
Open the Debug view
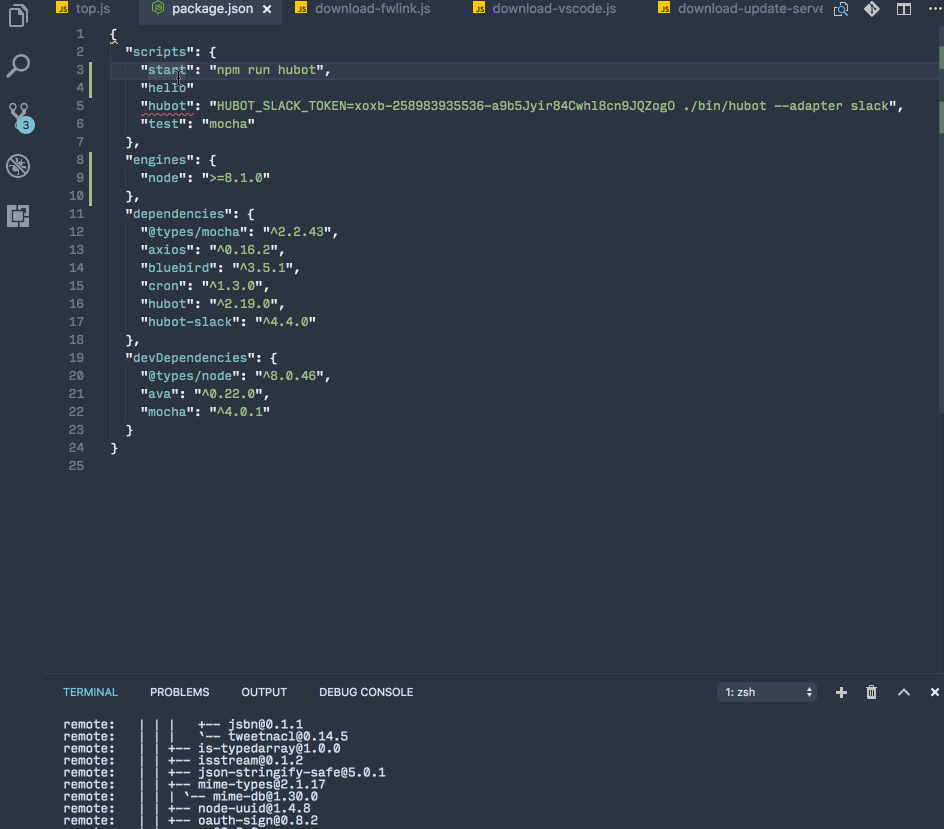(x=18, y=166)
